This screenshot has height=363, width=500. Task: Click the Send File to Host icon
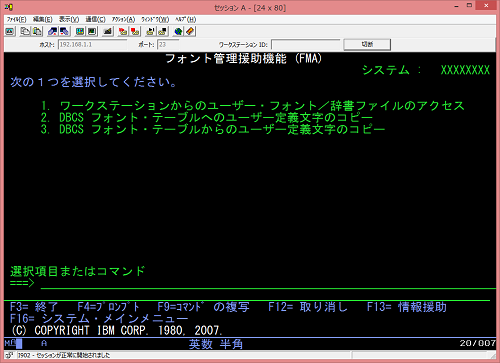[53, 31]
